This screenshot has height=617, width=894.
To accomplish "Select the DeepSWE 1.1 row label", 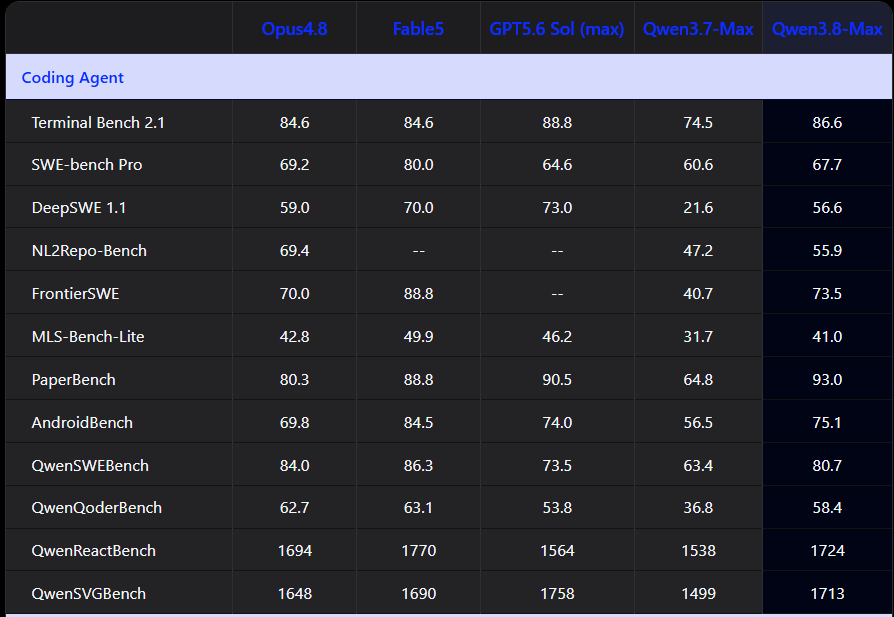I will coord(79,208).
